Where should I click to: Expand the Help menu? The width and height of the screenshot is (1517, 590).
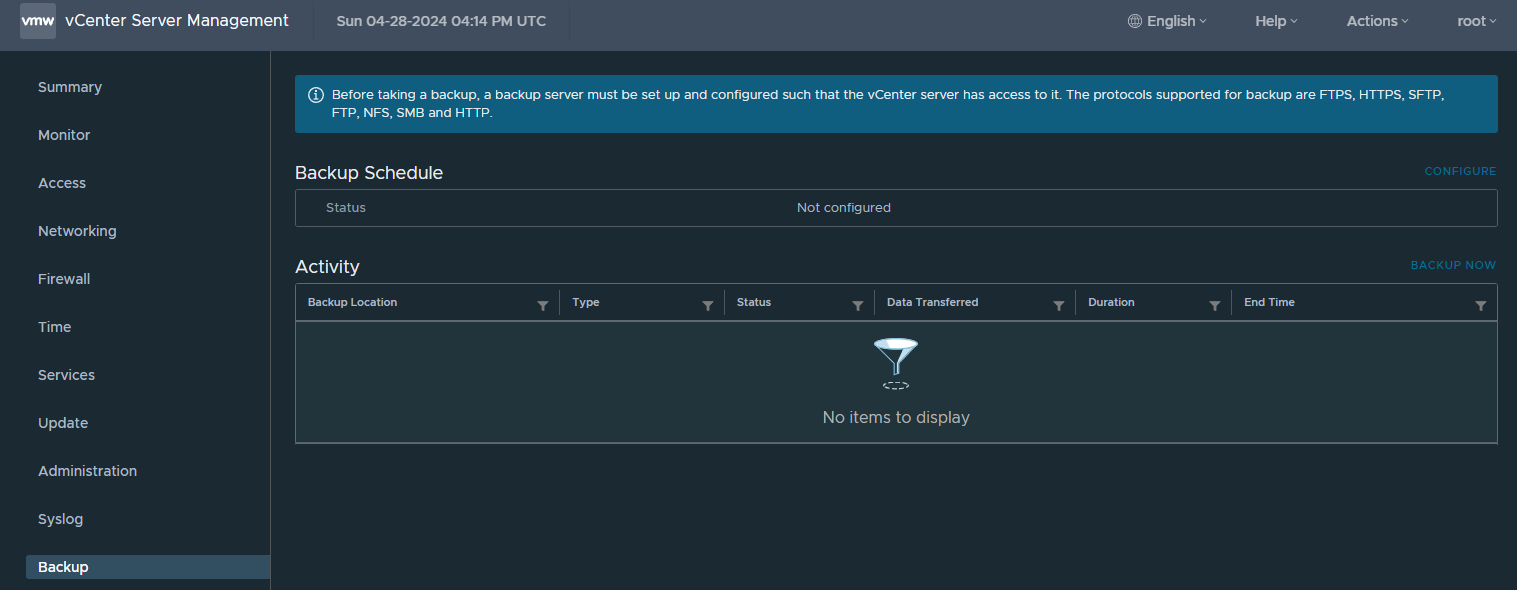point(1276,20)
